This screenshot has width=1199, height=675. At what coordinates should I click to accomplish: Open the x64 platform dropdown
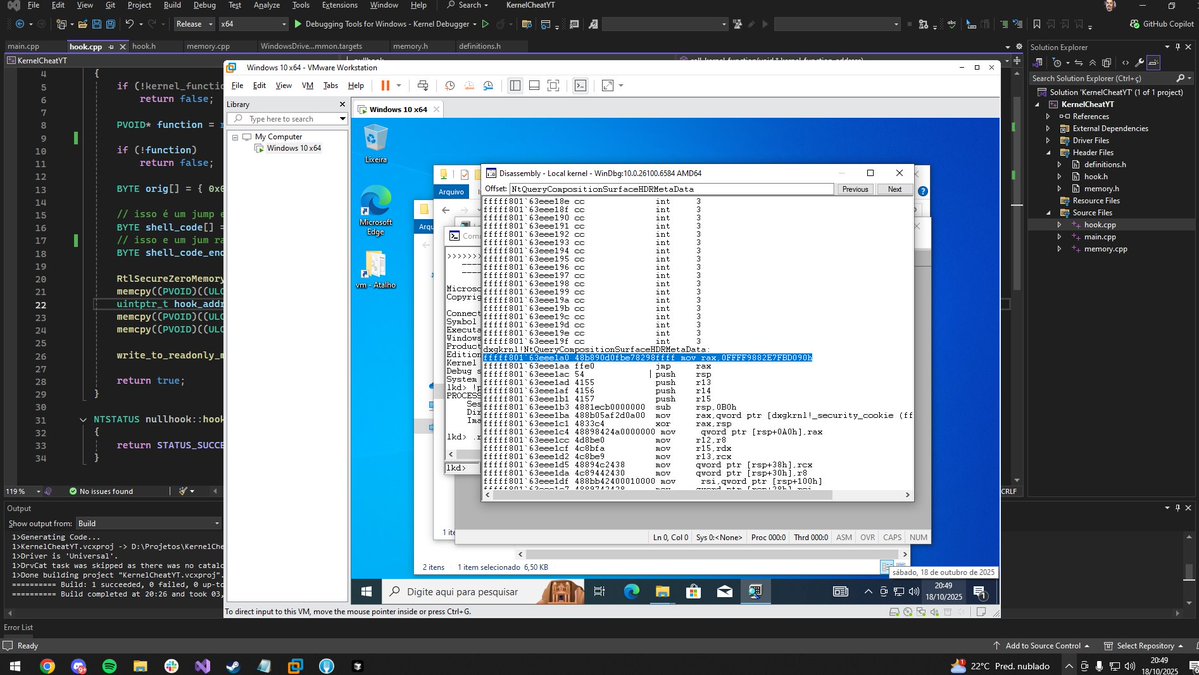253,24
